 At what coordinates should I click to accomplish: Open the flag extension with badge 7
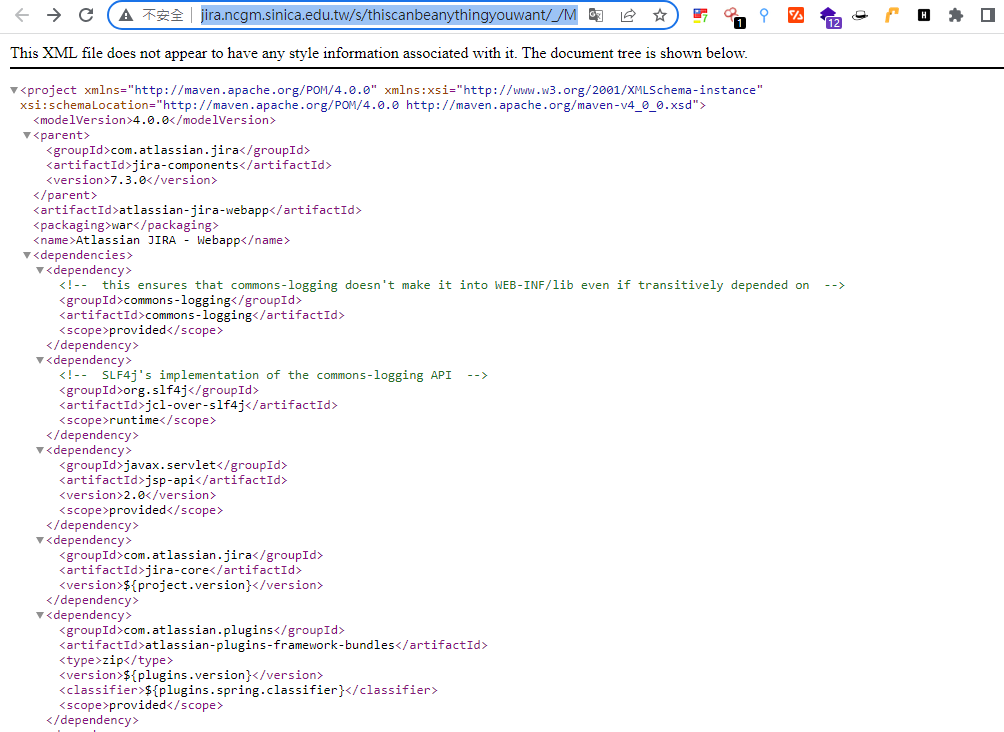tap(700, 15)
